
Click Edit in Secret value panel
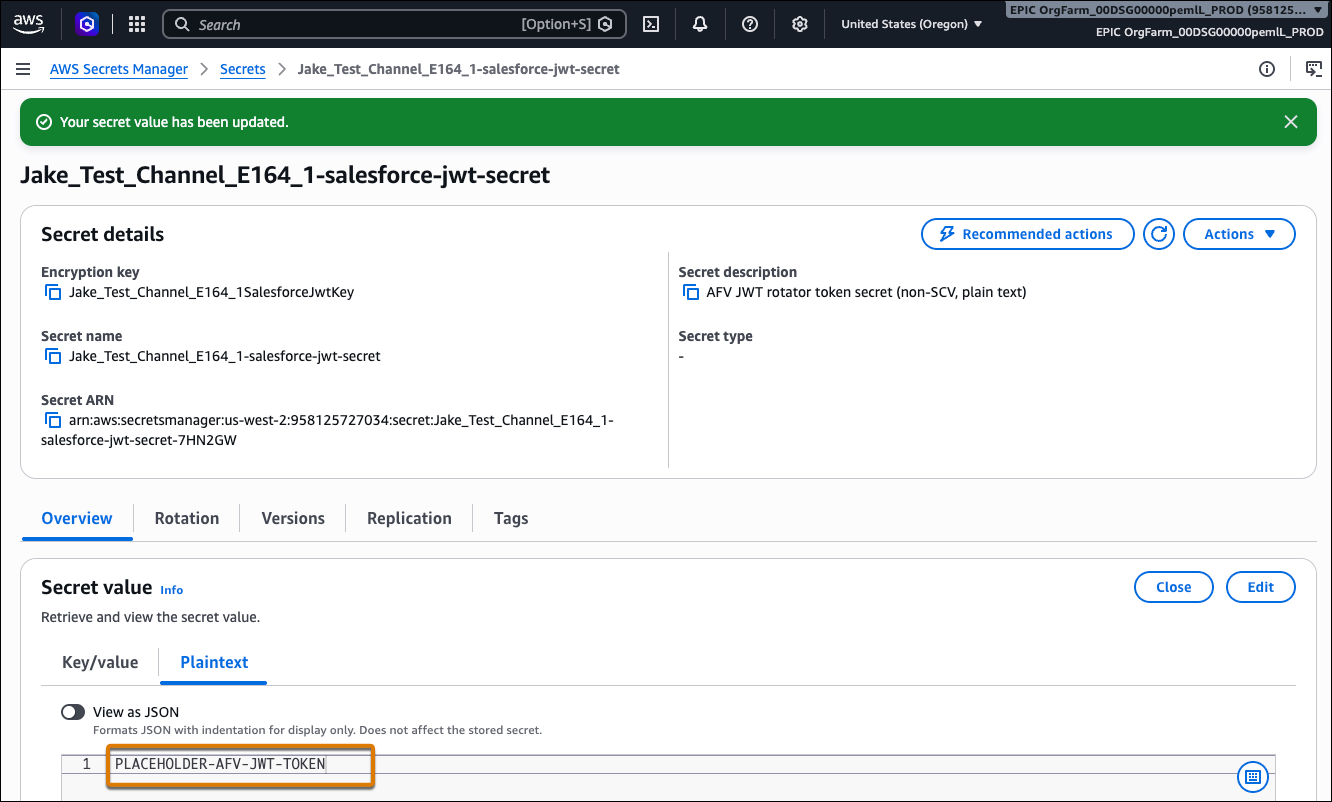1261,587
